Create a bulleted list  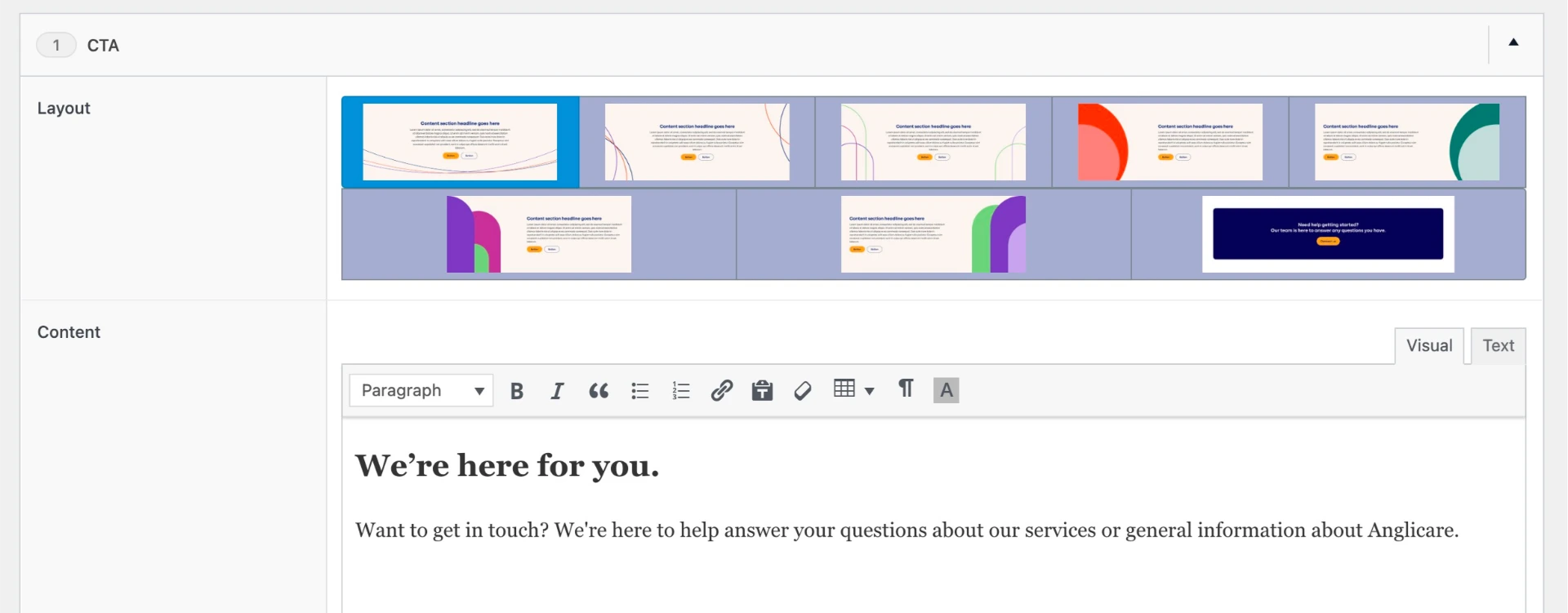click(x=639, y=391)
